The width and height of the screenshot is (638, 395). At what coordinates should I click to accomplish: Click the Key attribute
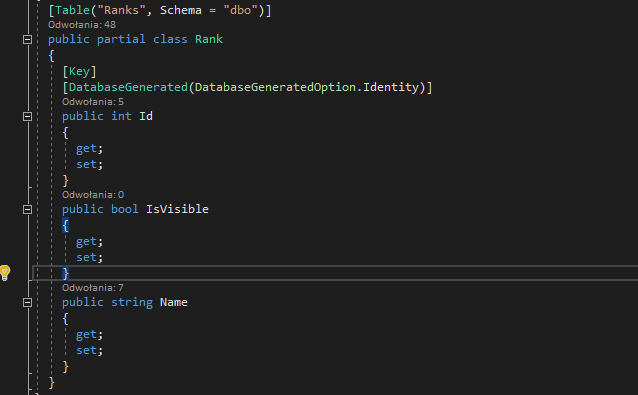[x=79, y=72]
